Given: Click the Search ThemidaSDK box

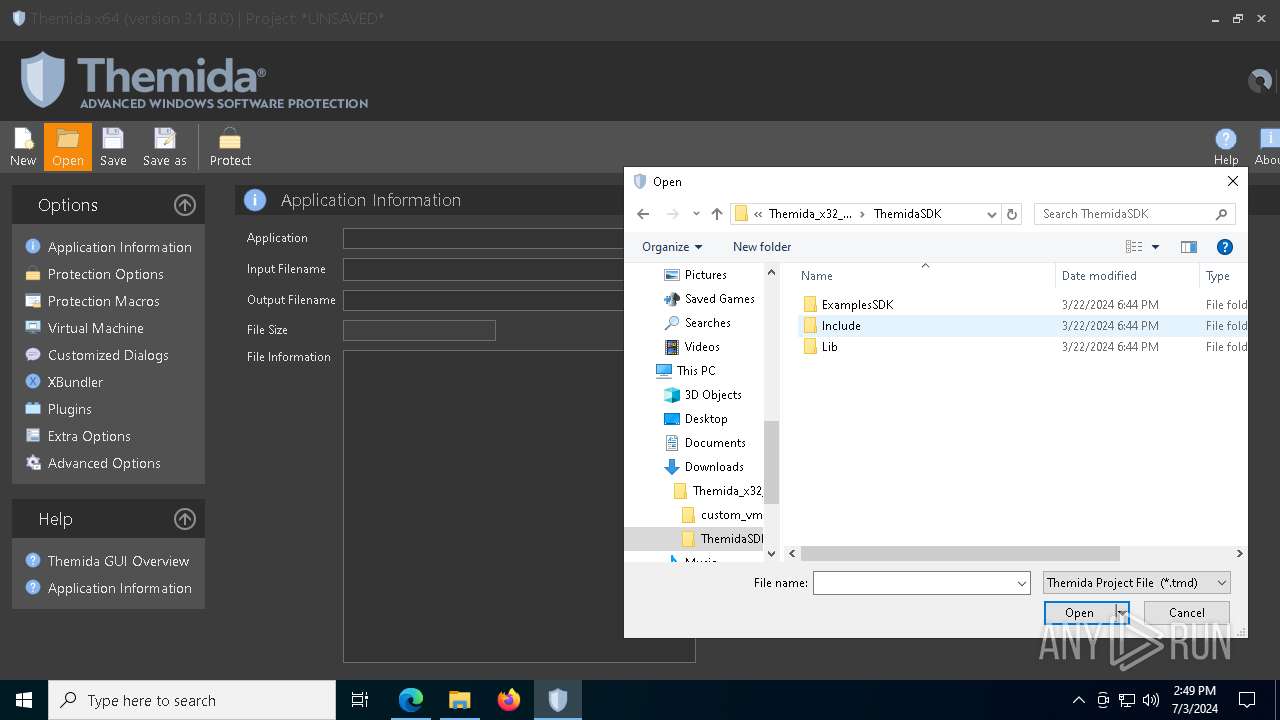Looking at the screenshot, I should click(x=1134, y=214).
